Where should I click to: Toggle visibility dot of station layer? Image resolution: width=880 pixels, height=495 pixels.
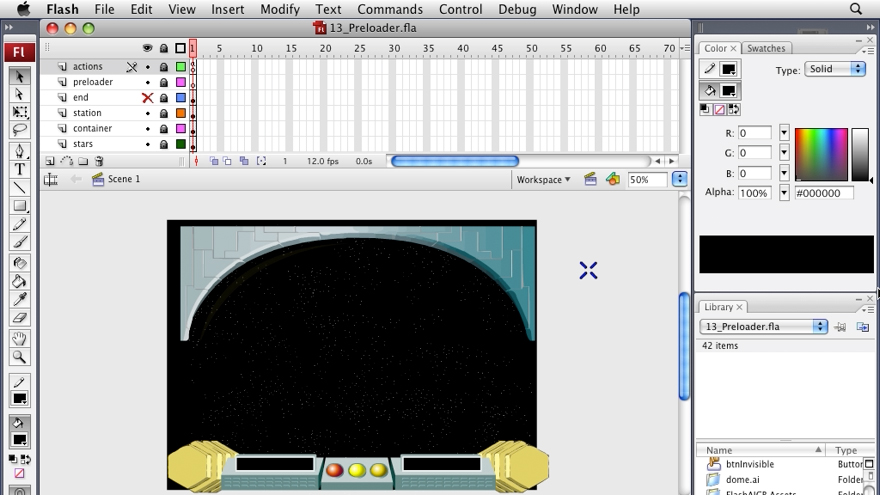(148, 113)
